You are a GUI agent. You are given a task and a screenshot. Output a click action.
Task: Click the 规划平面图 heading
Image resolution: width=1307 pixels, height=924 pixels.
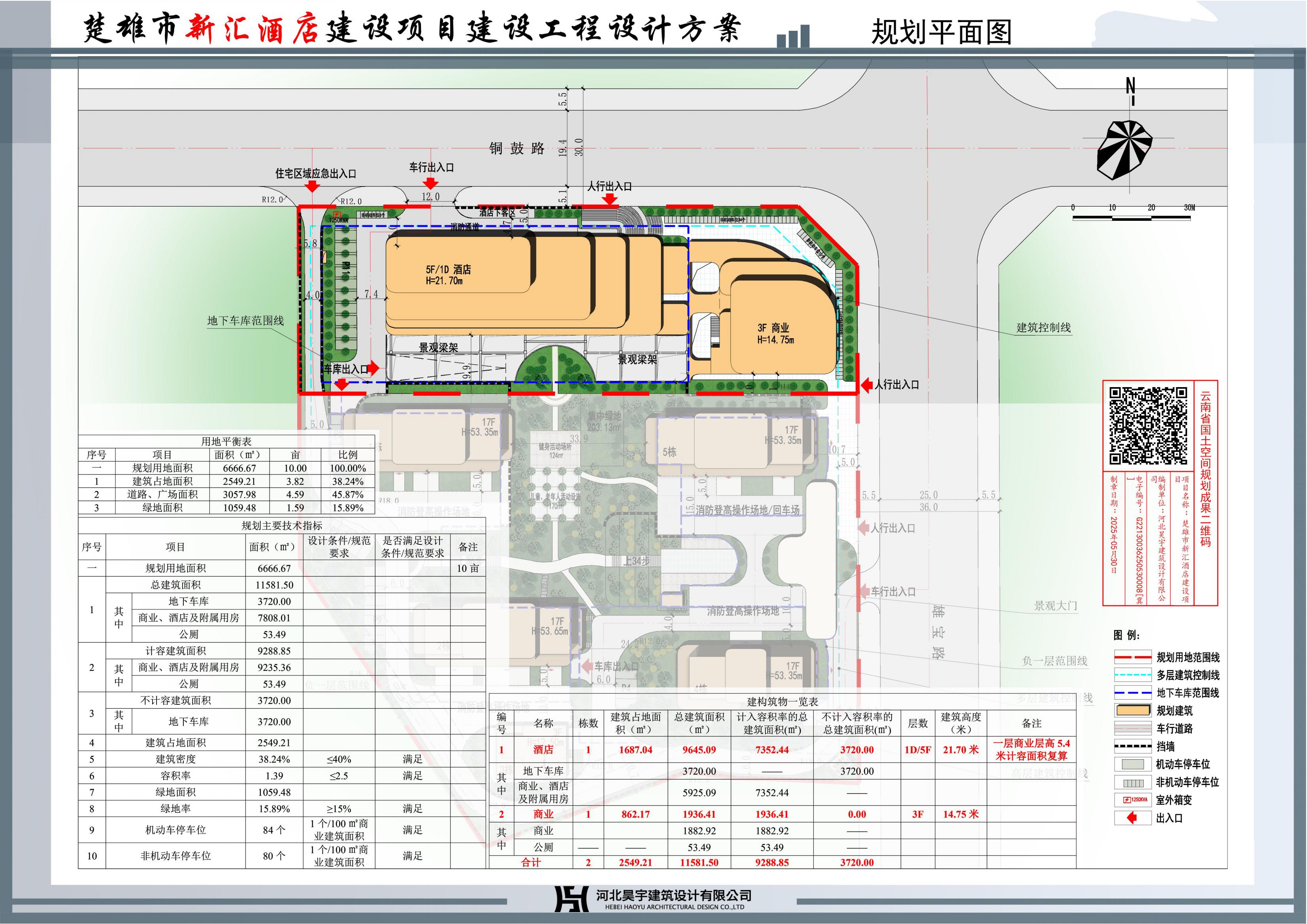942,32
